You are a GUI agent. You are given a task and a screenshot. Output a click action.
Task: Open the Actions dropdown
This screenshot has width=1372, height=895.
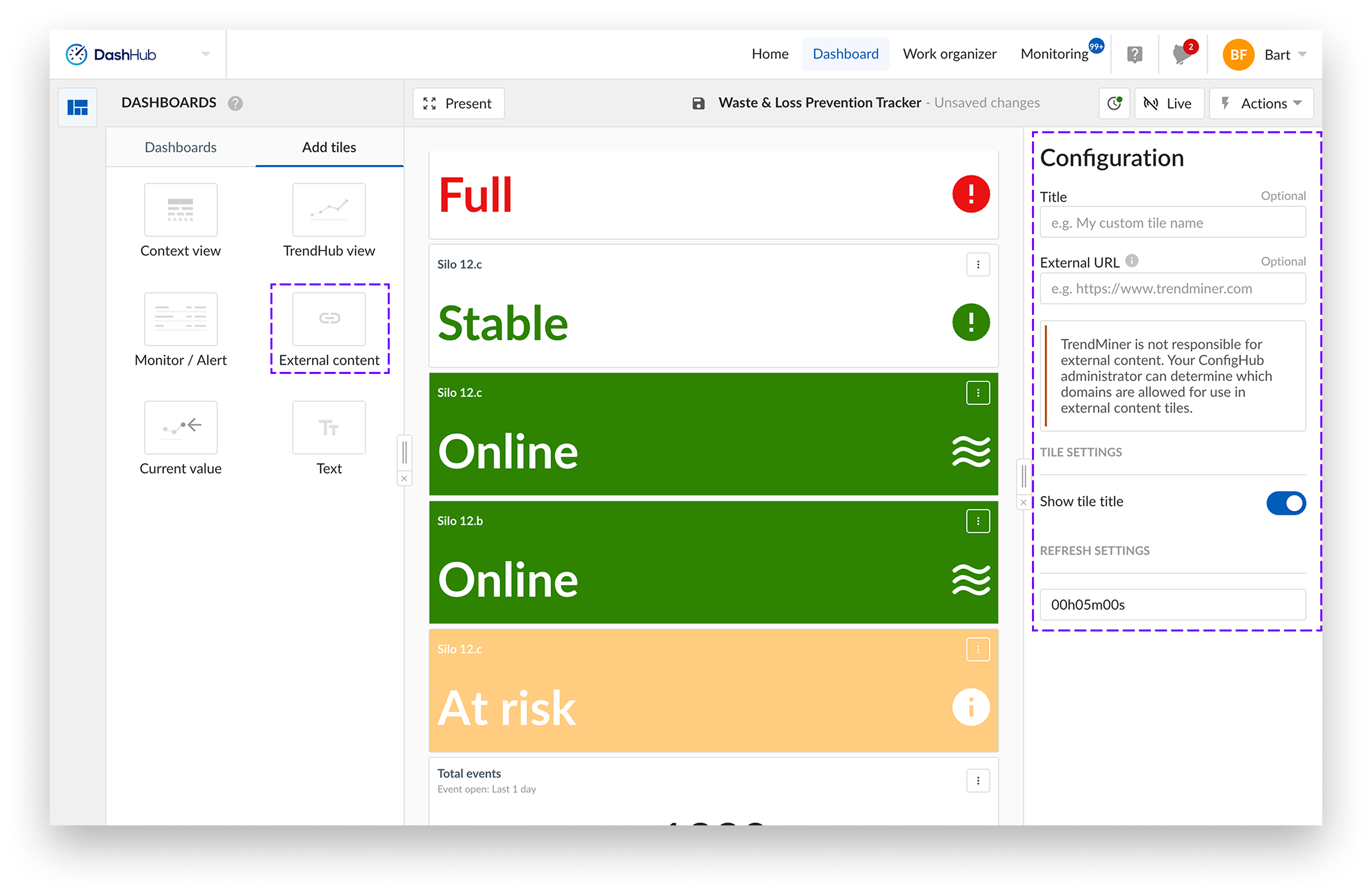click(1261, 103)
